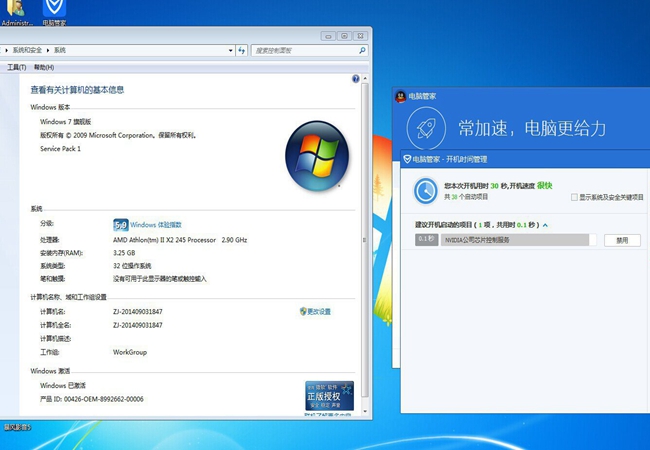This screenshot has width=650, height=450.
Task: Click the Windows 7 旗舰版 text
Action: pos(65,122)
